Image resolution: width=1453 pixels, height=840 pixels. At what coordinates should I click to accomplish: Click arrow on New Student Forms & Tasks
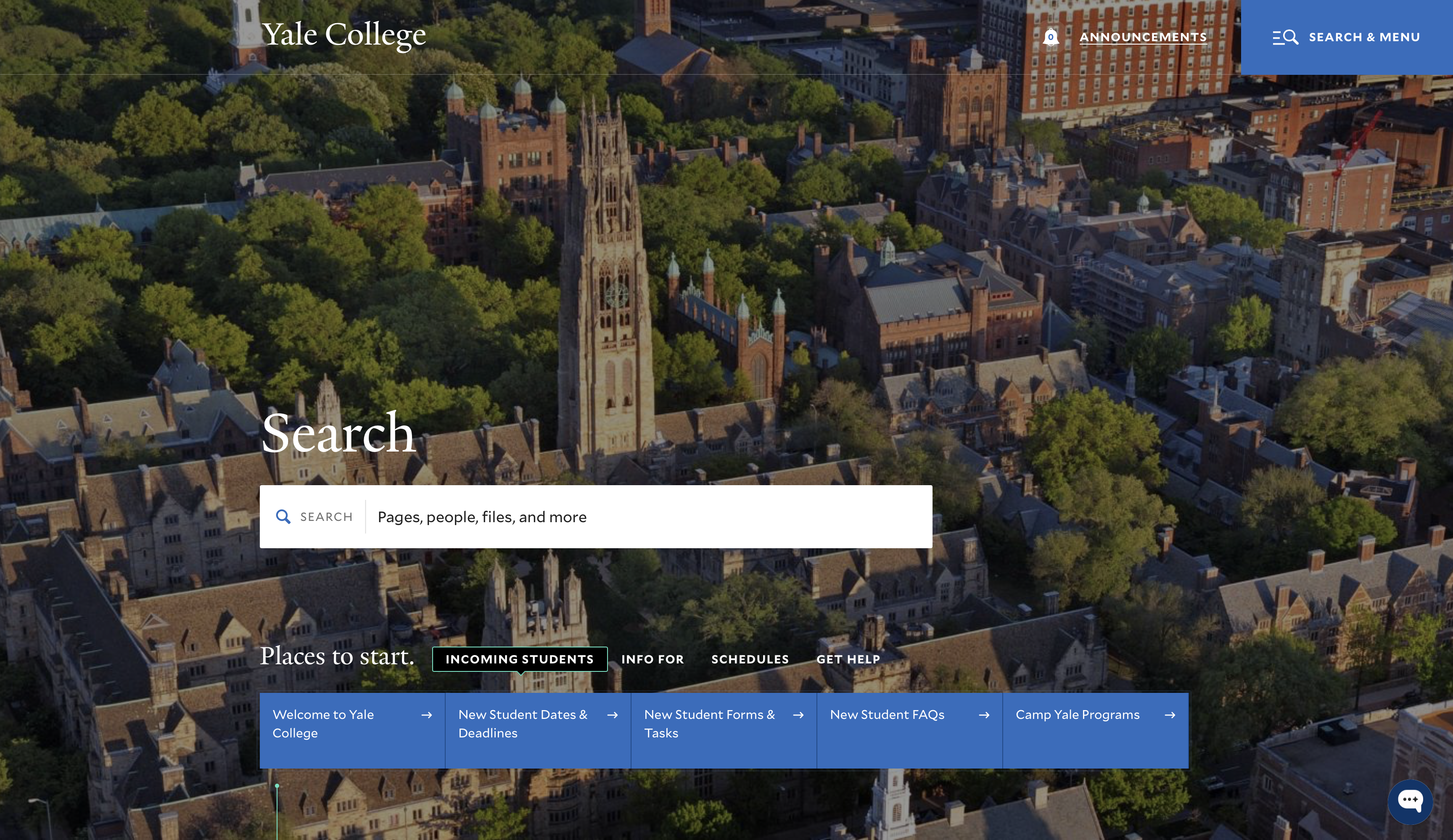(x=798, y=715)
